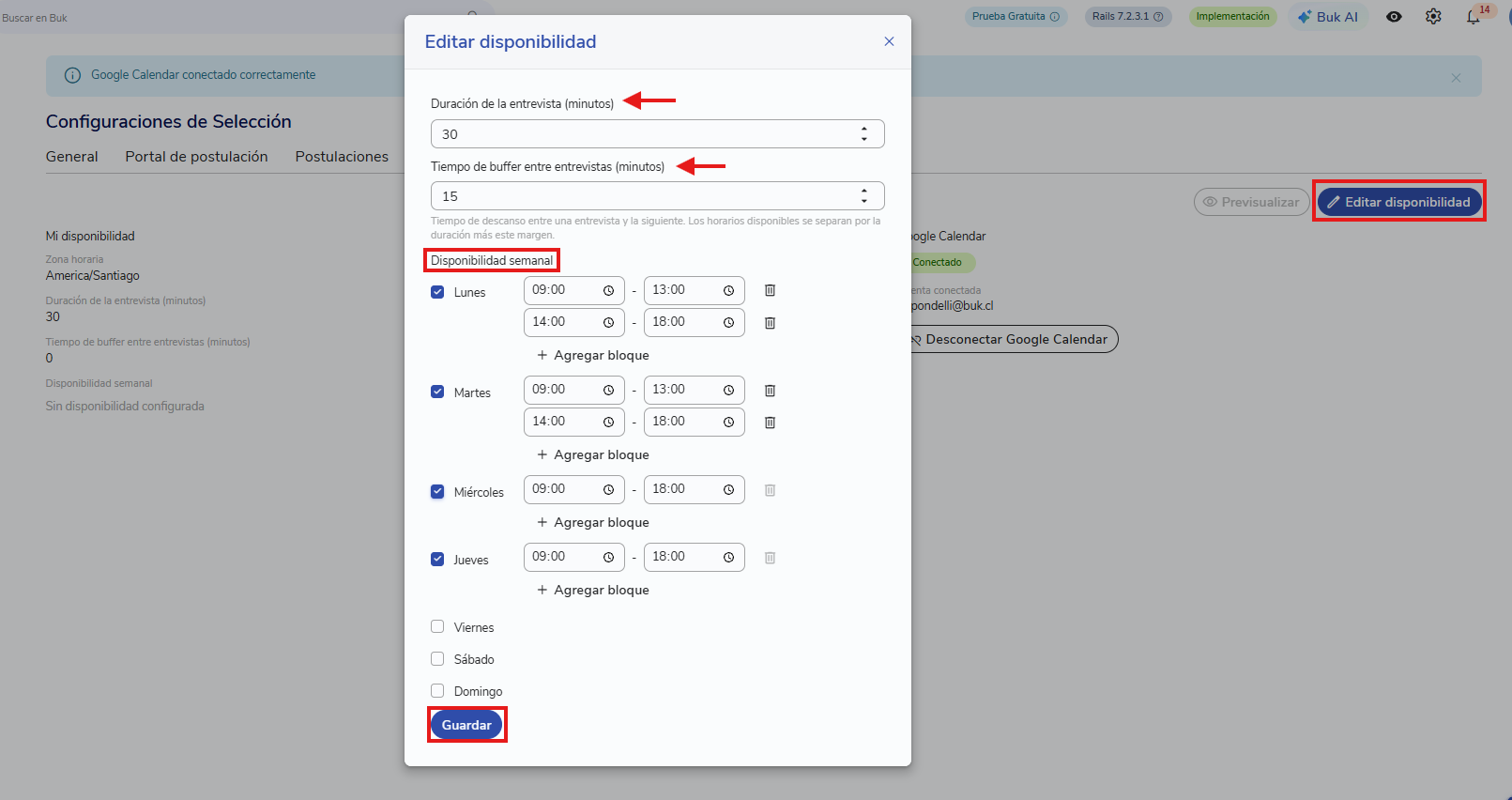The width and height of the screenshot is (1512, 800).
Task: Click stepper arrows of interview duration field
Action: point(864,134)
